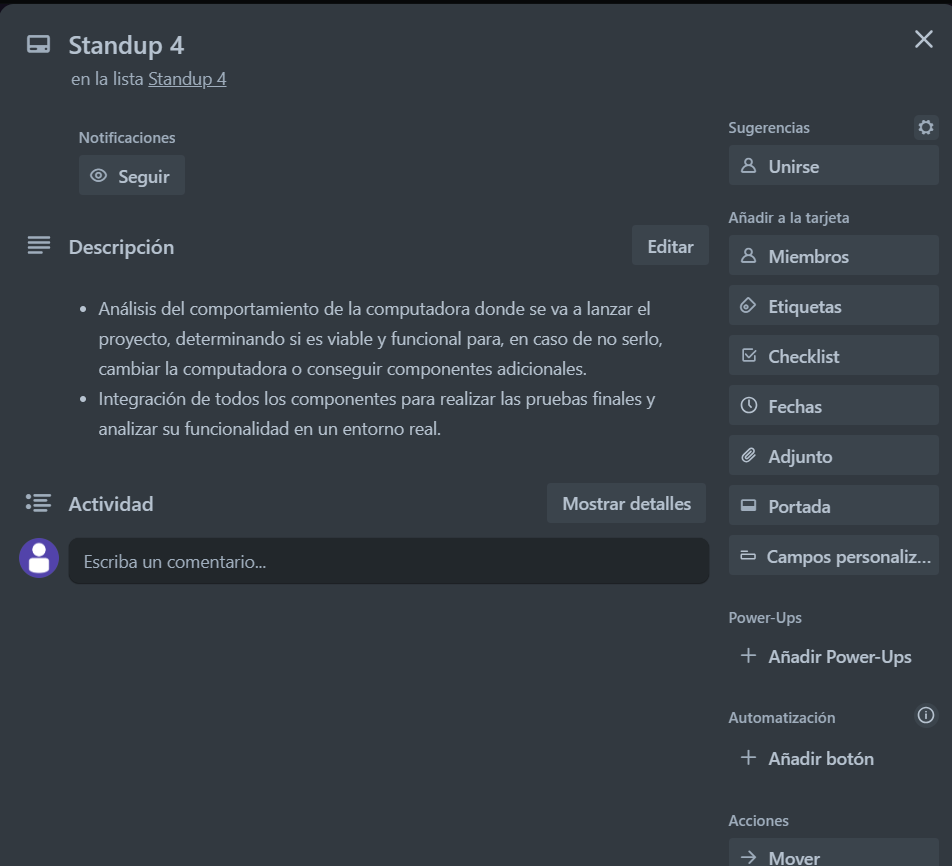Select Adjunto to attach a file
The height and width of the screenshot is (866, 952).
833,456
